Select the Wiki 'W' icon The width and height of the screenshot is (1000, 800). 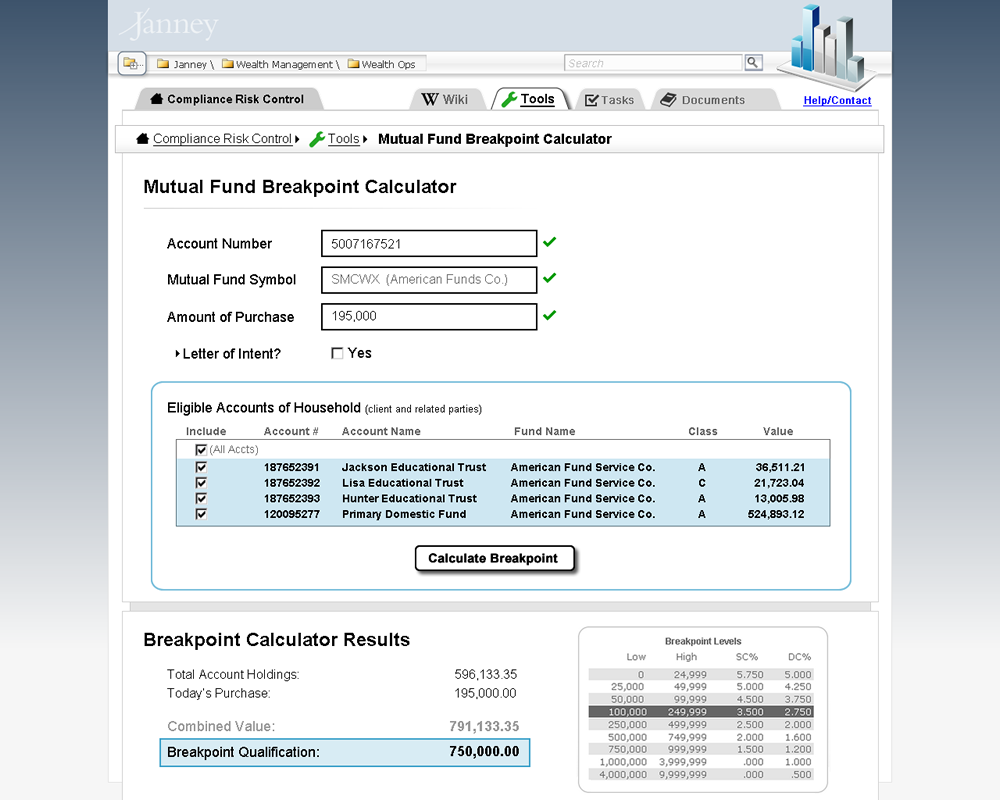click(431, 98)
